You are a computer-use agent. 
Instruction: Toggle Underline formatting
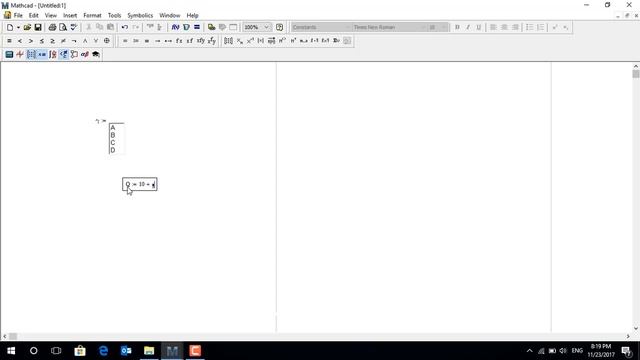coord(478,27)
